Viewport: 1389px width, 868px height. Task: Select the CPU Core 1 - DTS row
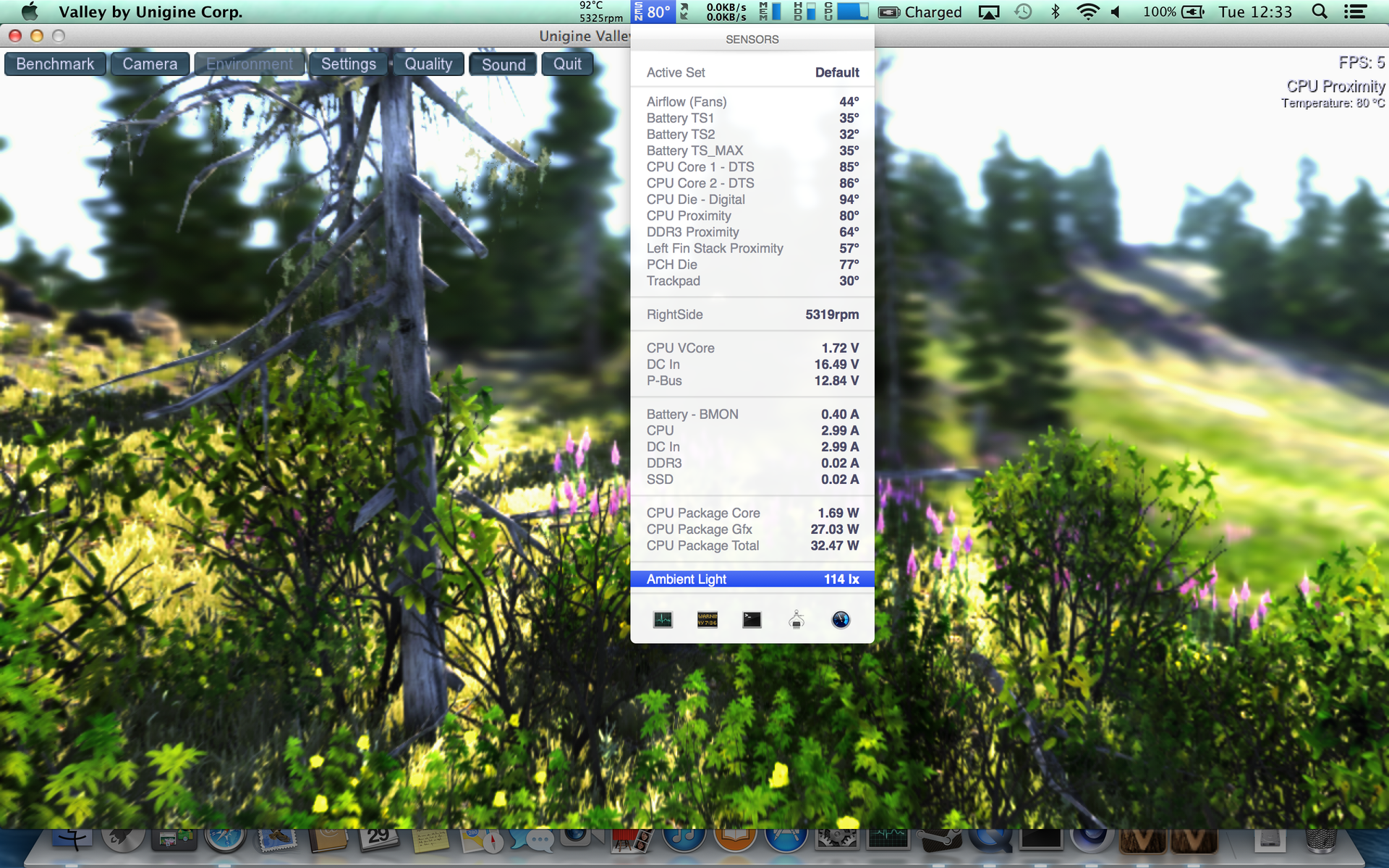tap(752, 167)
